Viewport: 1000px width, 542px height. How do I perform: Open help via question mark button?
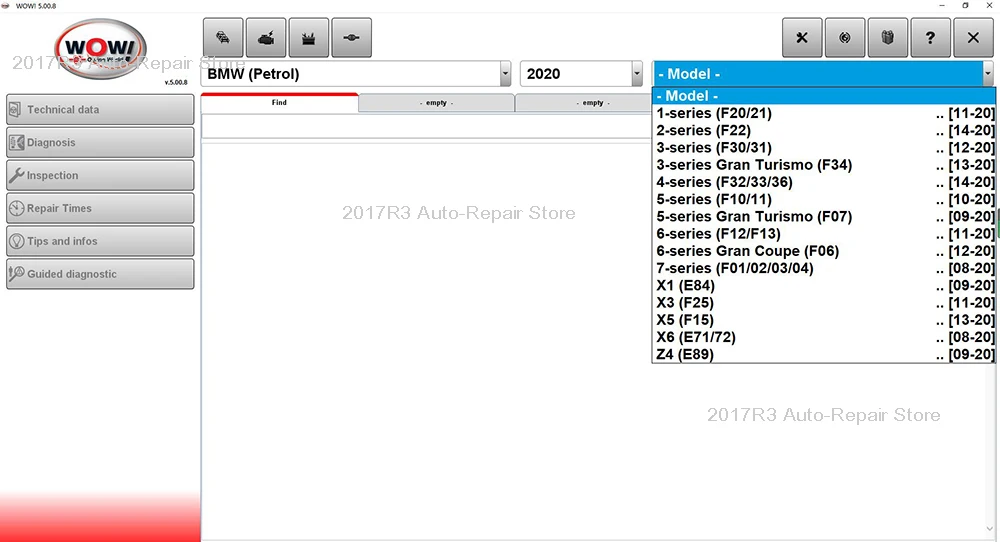click(x=930, y=38)
